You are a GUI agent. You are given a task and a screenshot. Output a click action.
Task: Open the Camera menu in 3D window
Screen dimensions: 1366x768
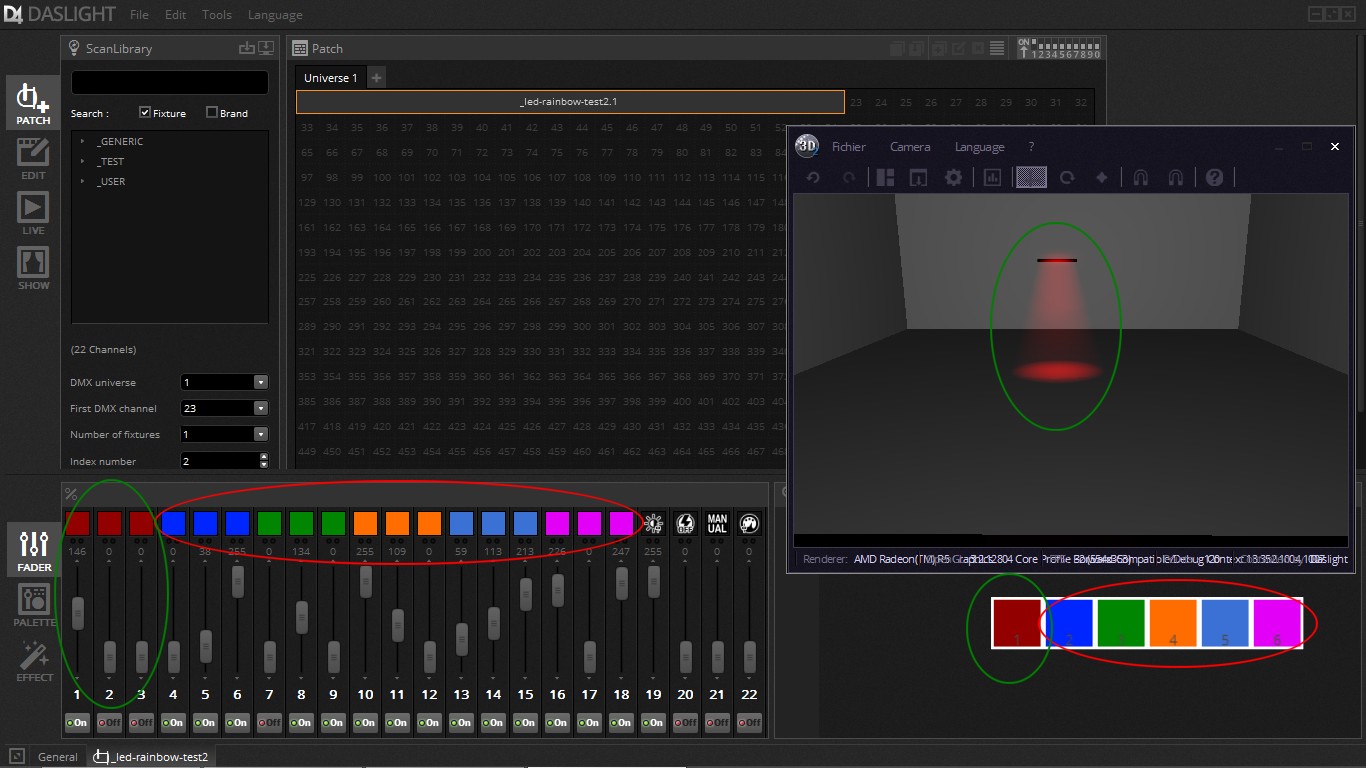tap(910, 146)
